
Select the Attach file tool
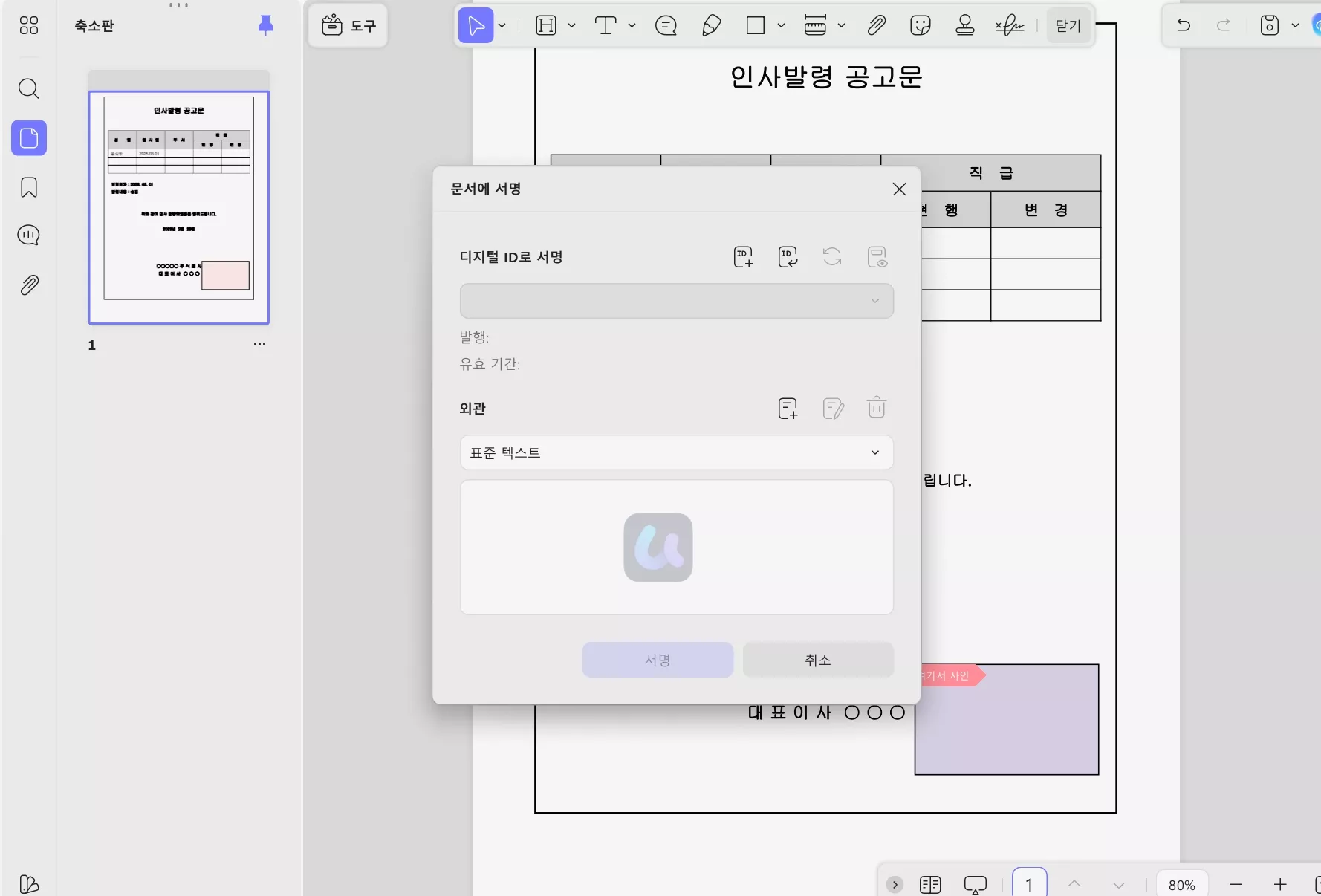pyautogui.click(x=876, y=25)
